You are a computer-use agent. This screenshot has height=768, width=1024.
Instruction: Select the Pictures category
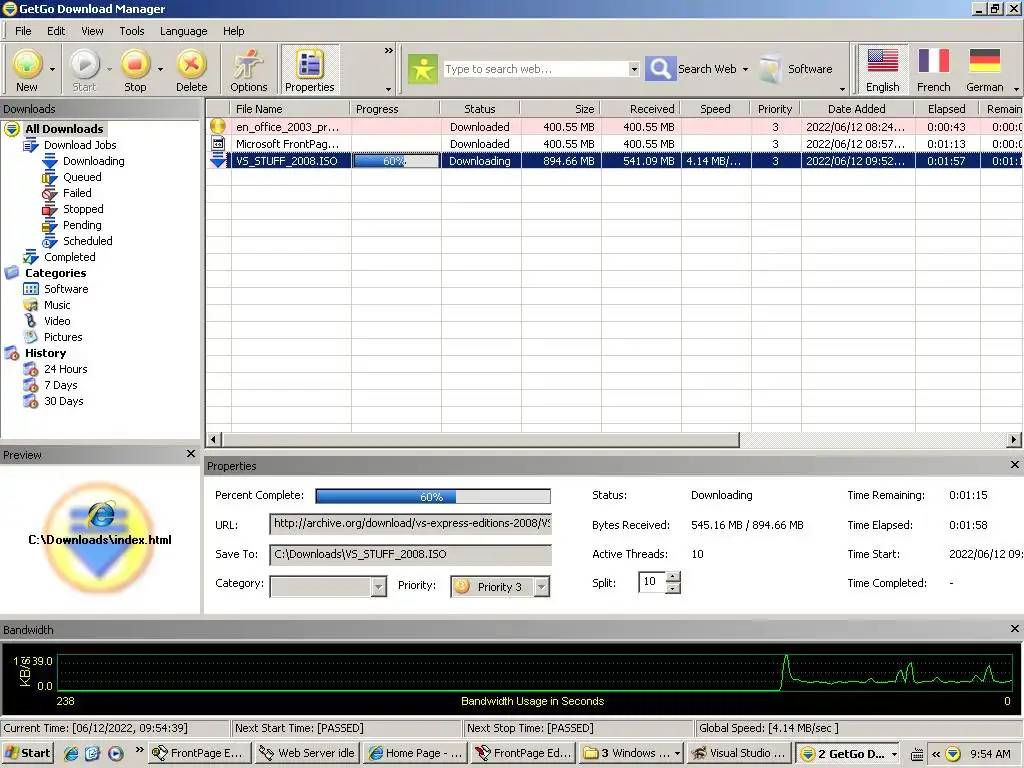coord(63,337)
